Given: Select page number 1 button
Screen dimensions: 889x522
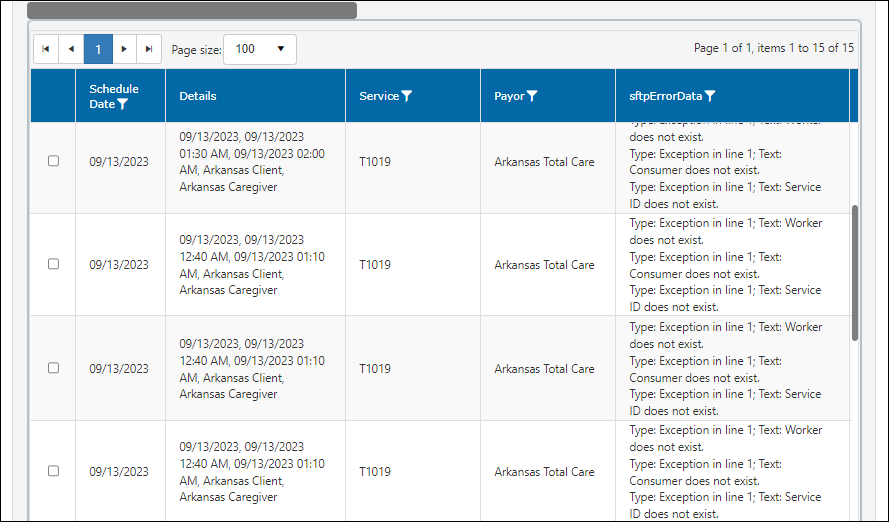Looking at the screenshot, I should coord(98,49).
